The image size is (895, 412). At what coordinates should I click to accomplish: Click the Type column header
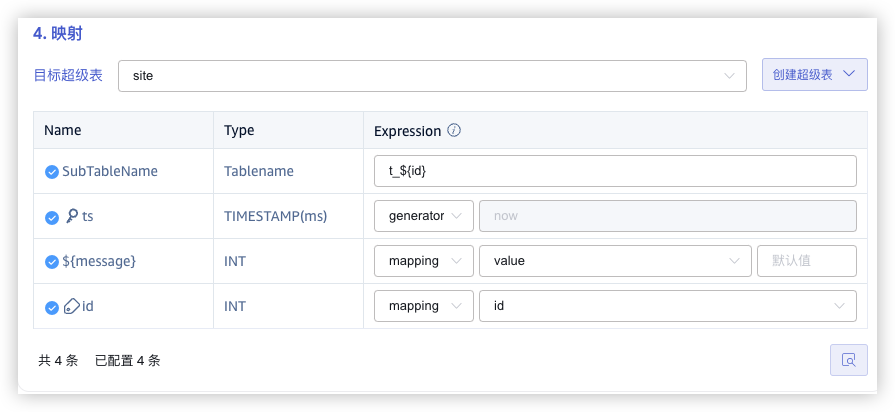(x=239, y=131)
